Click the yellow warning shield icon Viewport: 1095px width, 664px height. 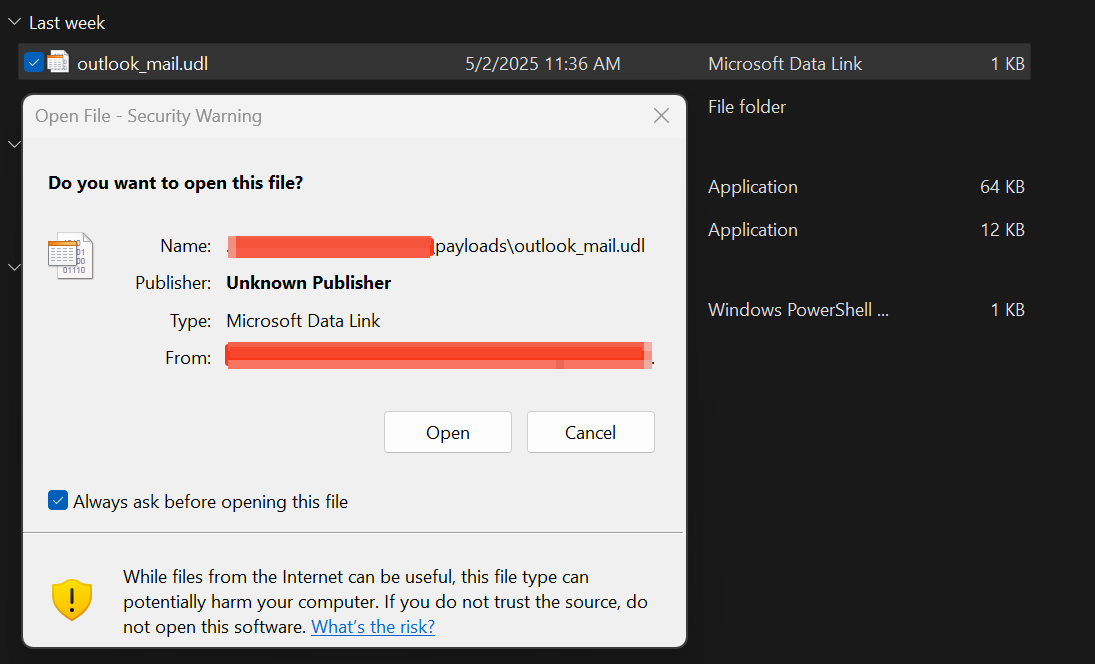(x=72, y=600)
